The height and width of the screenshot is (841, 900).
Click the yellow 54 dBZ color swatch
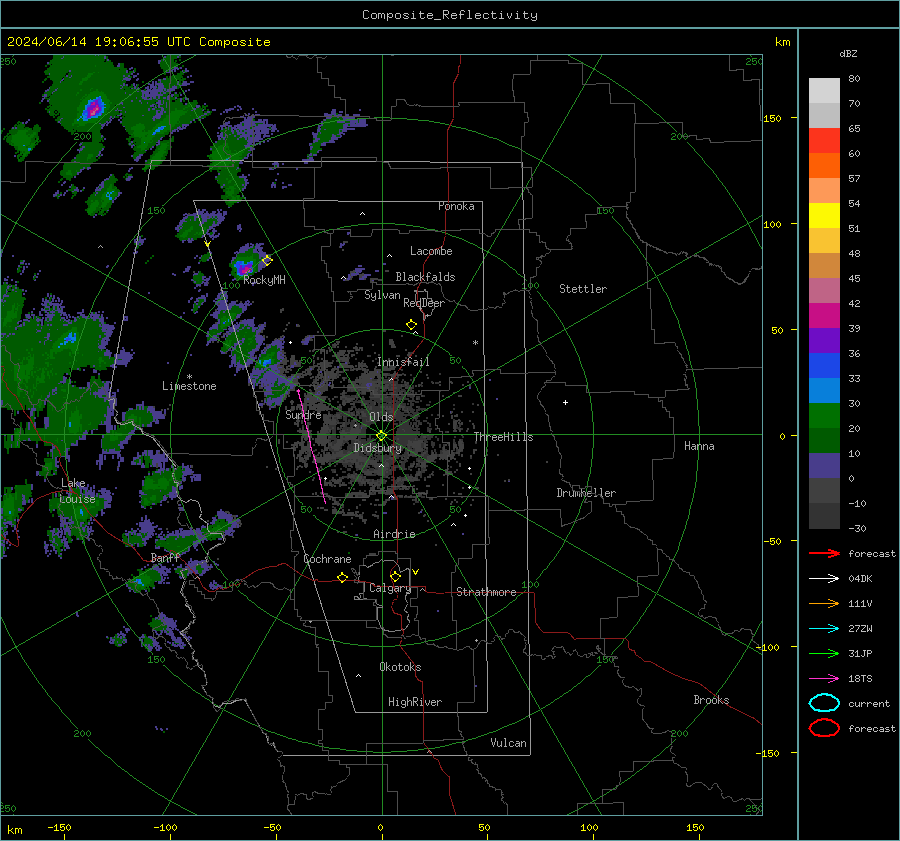(x=824, y=216)
